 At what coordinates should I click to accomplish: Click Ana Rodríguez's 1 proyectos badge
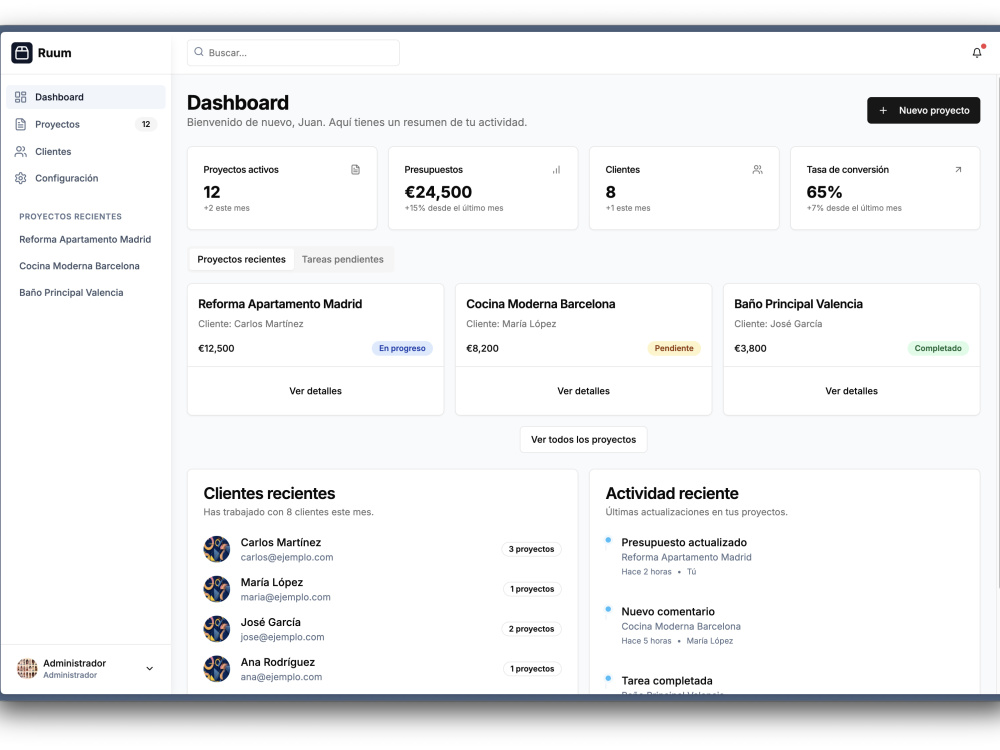click(532, 669)
